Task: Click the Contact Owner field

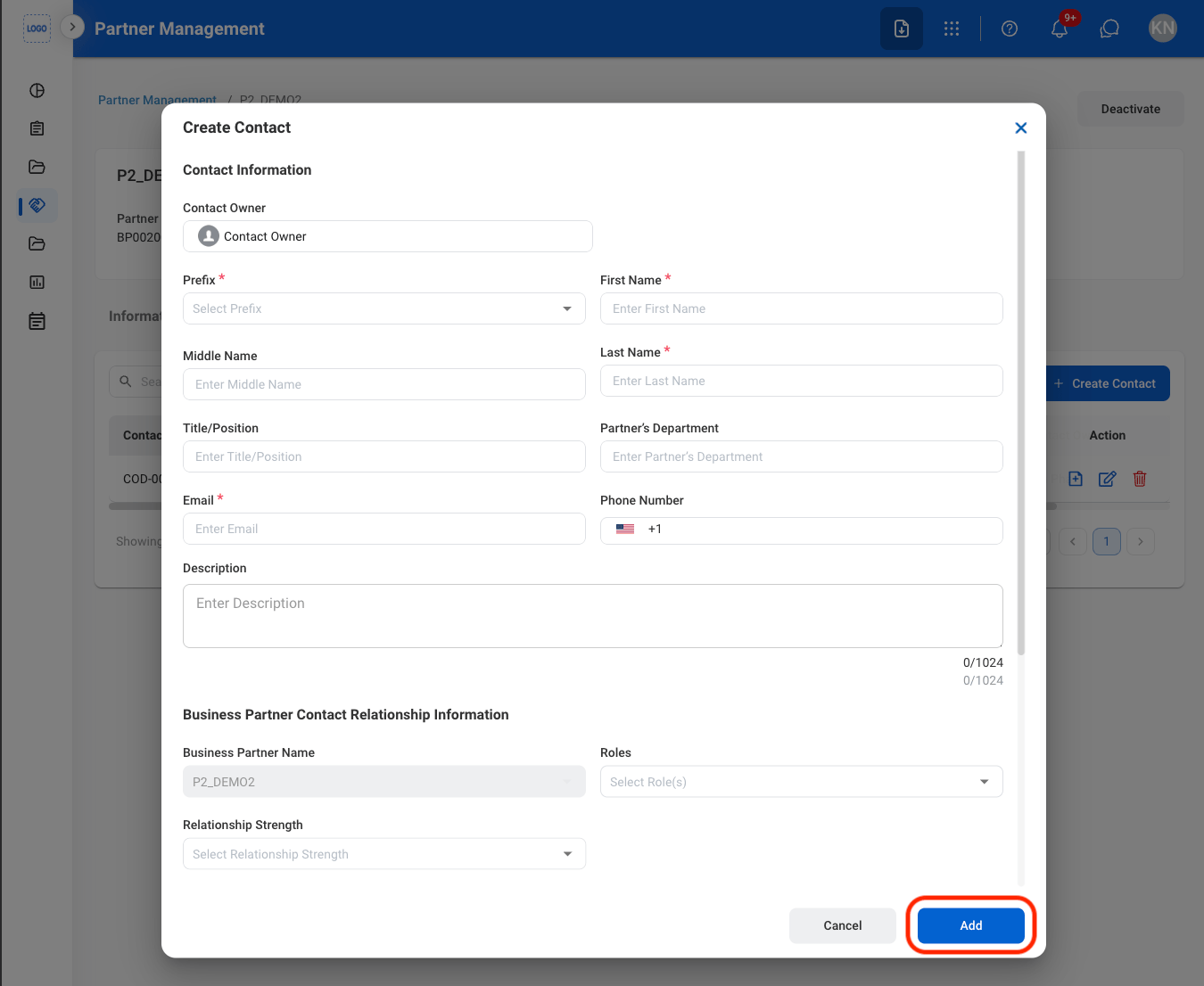Action: click(388, 236)
